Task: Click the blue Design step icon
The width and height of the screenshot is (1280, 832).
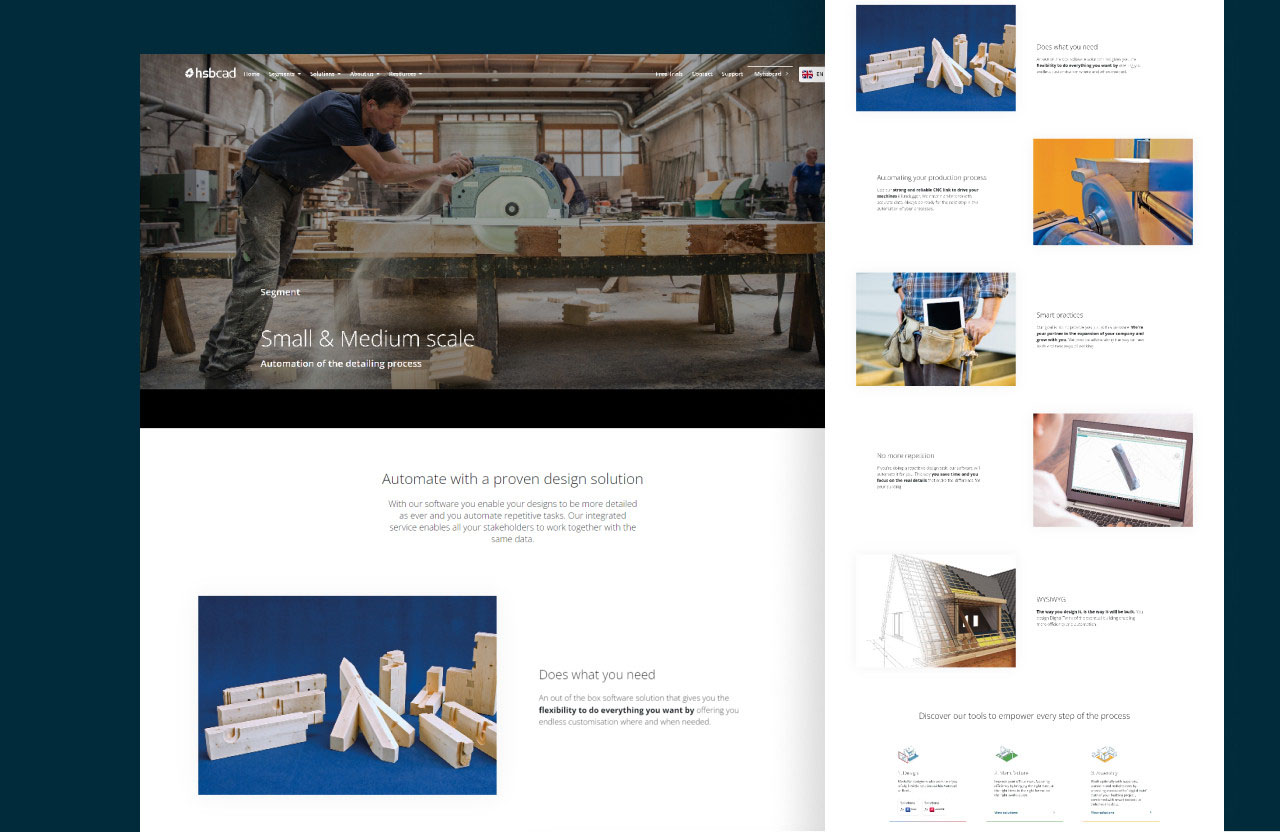Action: pyautogui.click(x=908, y=755)
